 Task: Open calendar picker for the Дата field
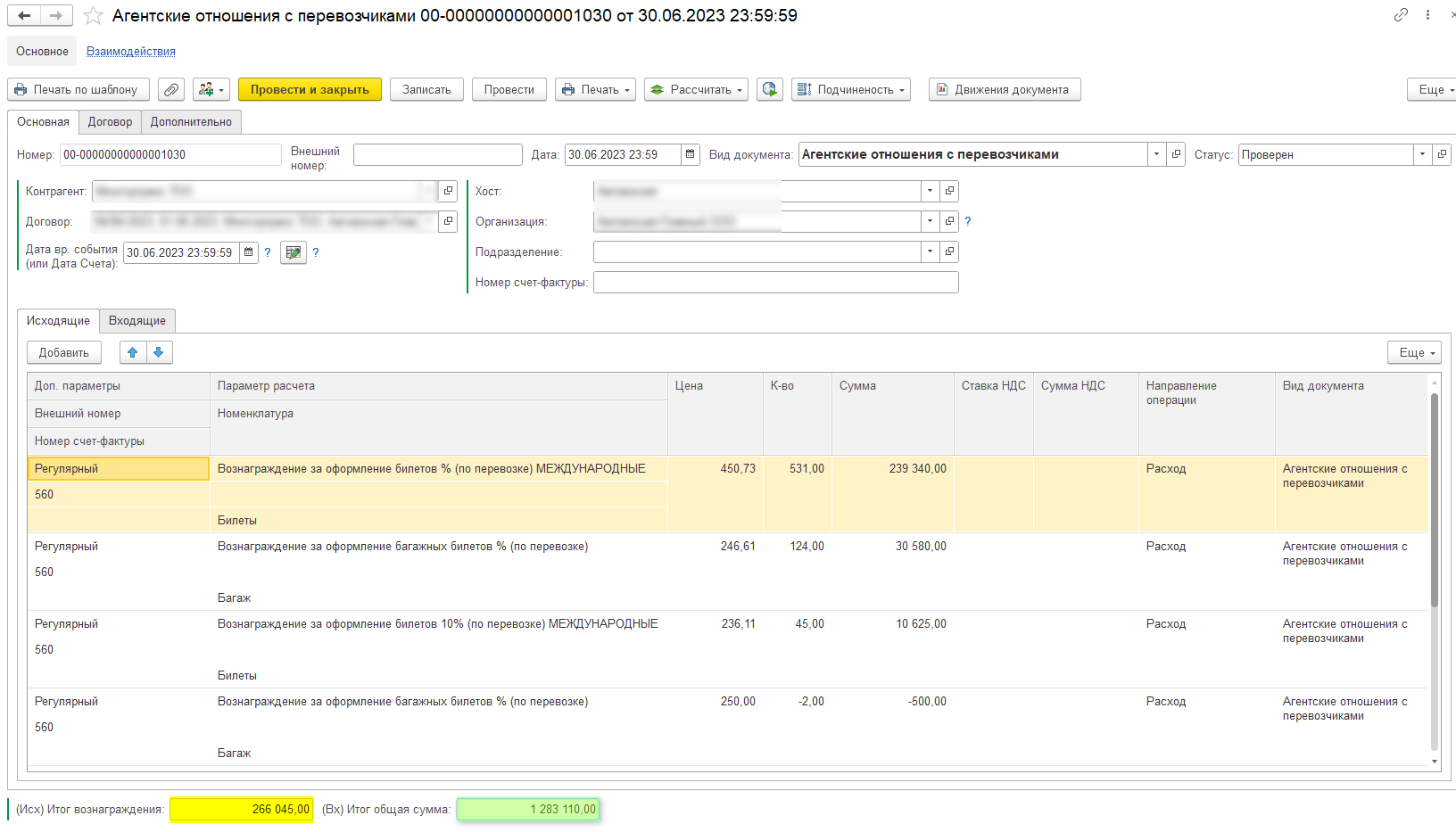pos(690,154)
